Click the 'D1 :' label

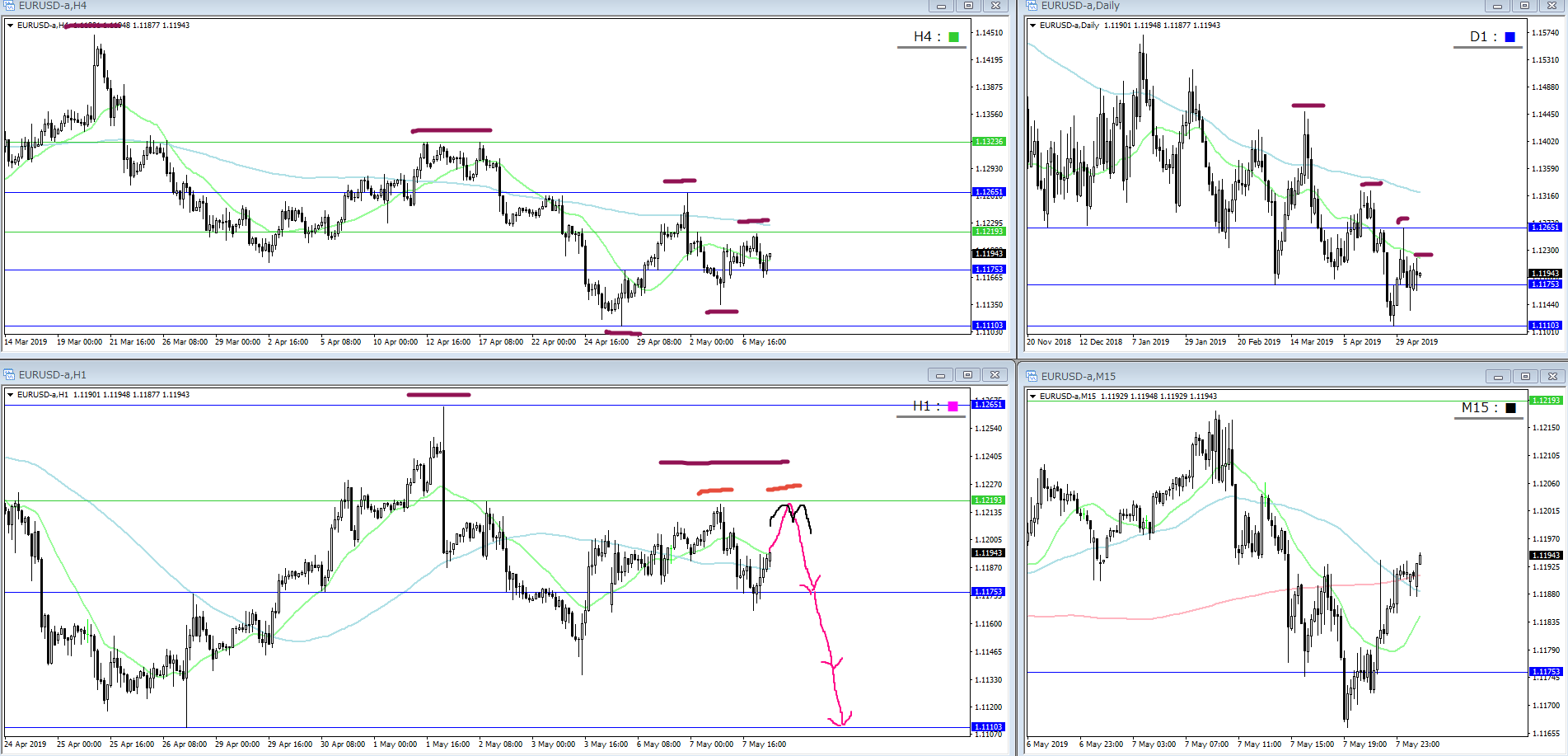(1483, 37)
